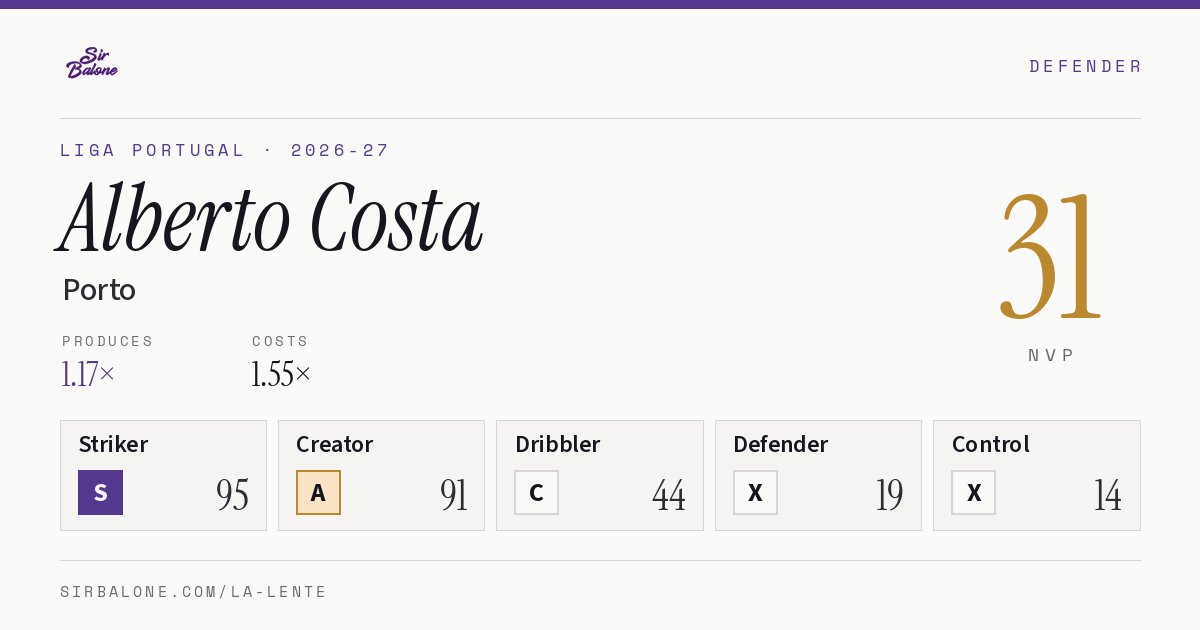Click the club name Porto
The height and width of the screenshot is (630, 1200).
pos(99,290)
